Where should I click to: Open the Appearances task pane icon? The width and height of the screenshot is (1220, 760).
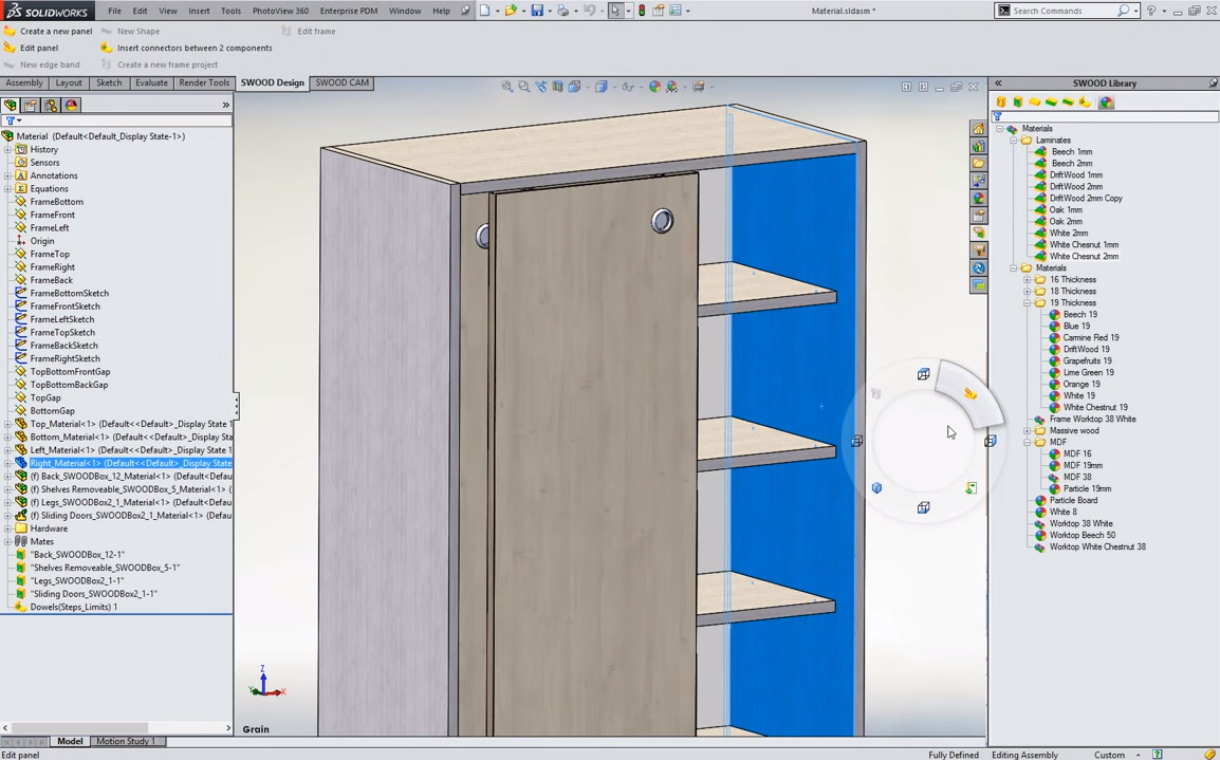pyautogui.click(x=979, y=198)
